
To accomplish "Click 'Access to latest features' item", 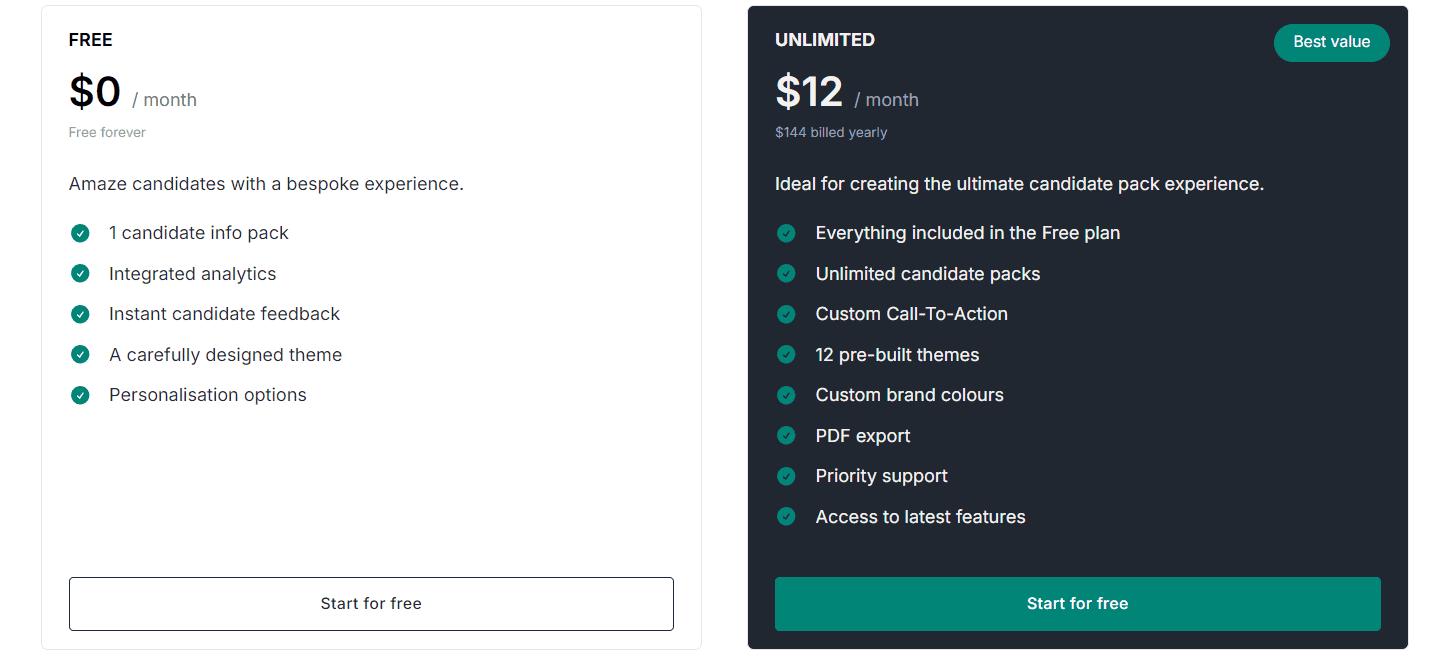I will coord(919,517).
